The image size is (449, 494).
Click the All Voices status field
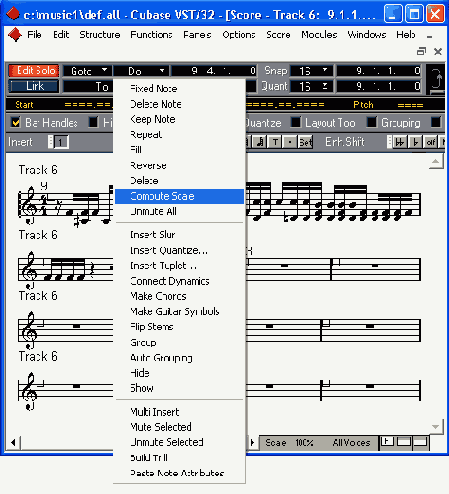point(351,443)
